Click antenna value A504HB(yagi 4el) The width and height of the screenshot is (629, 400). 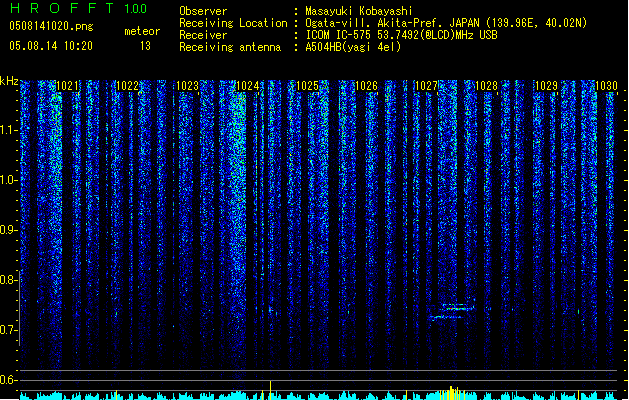(x=353, y=47)
